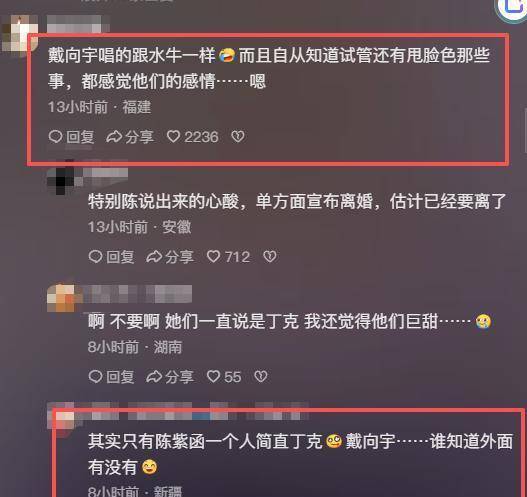Like the 湖南 comment with 55 likes
Viewport: 527px width, 497px height.
click(x=213, y=376)
